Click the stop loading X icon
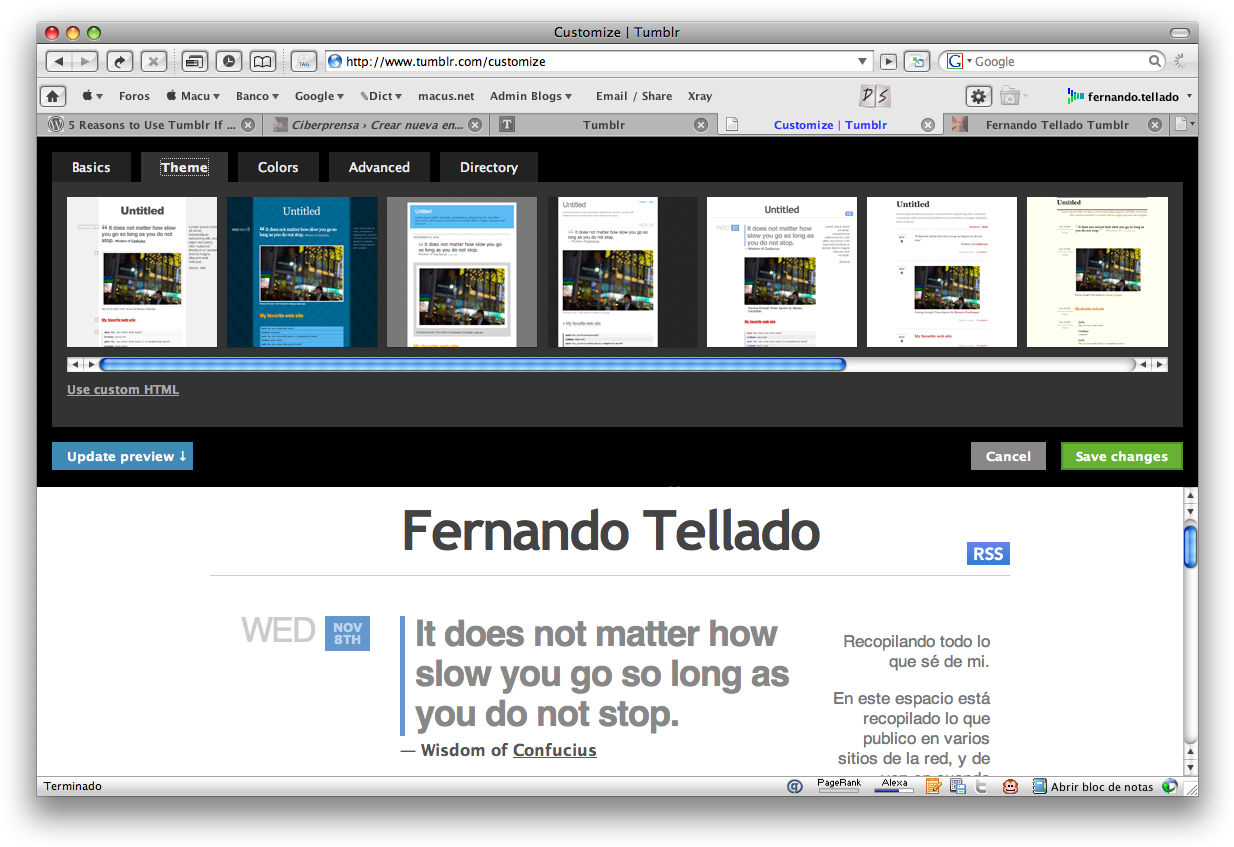This screenshot has height=847, width=1234. click(153, 61)
